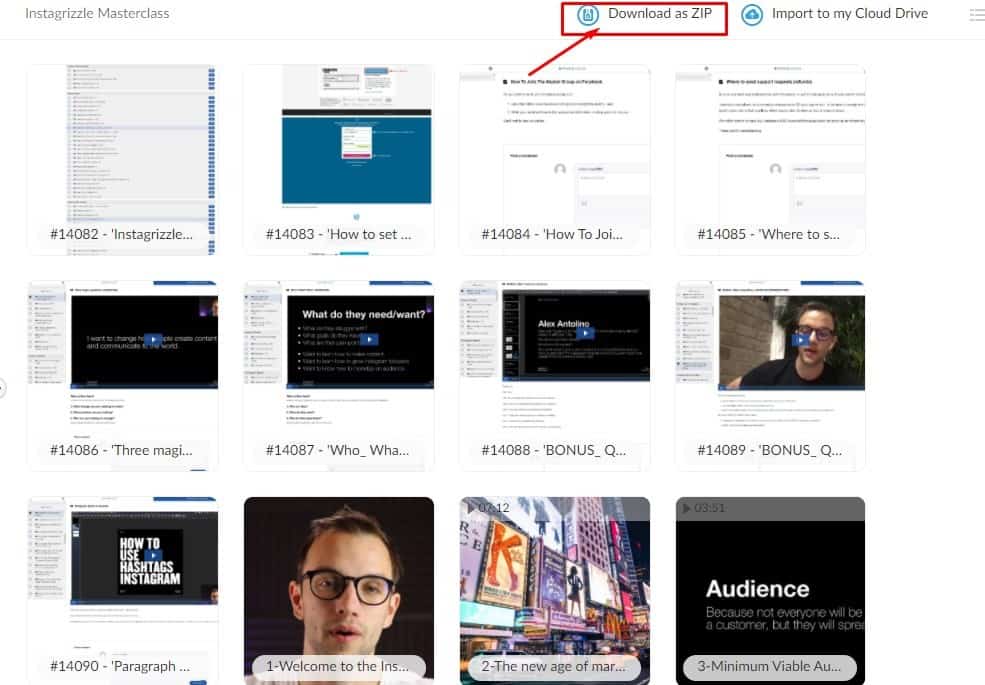Open the list view icon in top-right corner
This screenshot has height=685, width=985.
976,14
